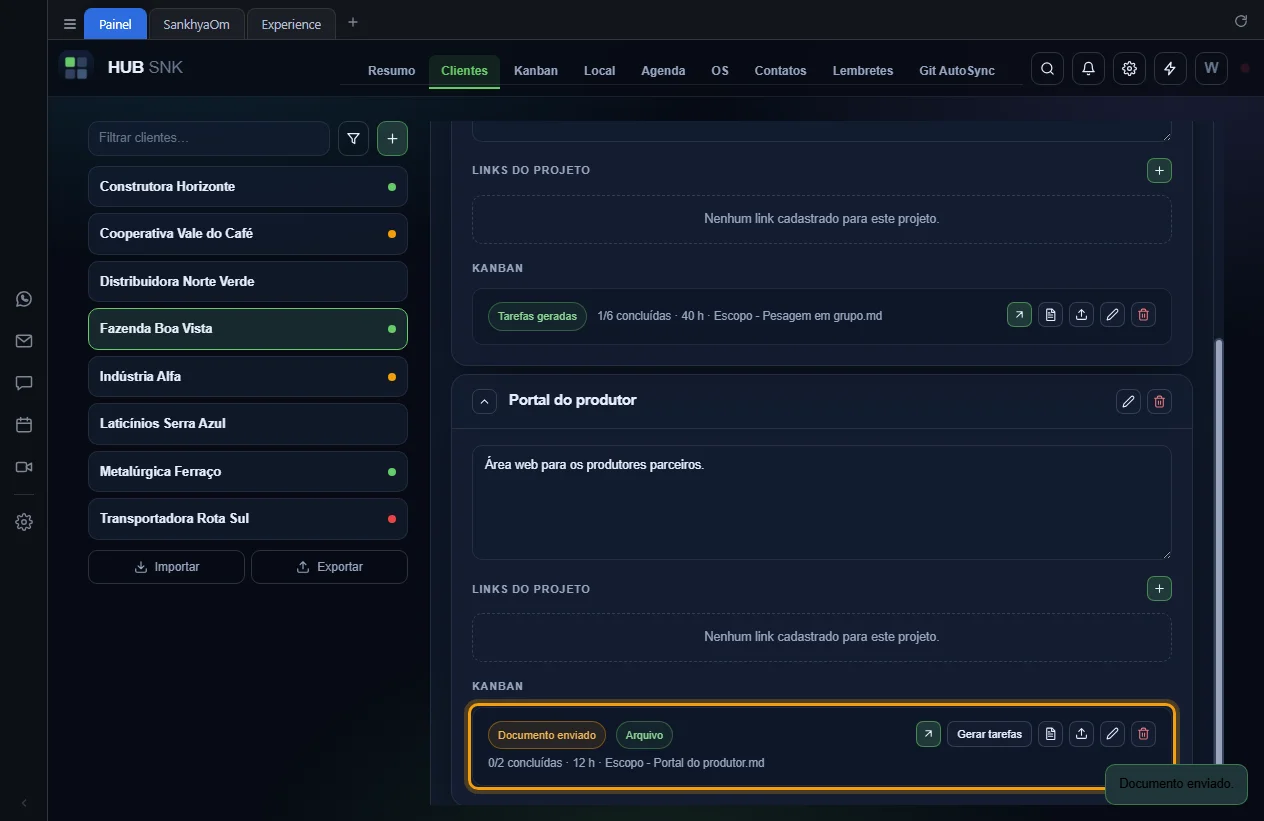The height and width of the screenshot is (821, 1264).
Task: Open the Git AutoSync tab
Action: (x=957, y=71)
